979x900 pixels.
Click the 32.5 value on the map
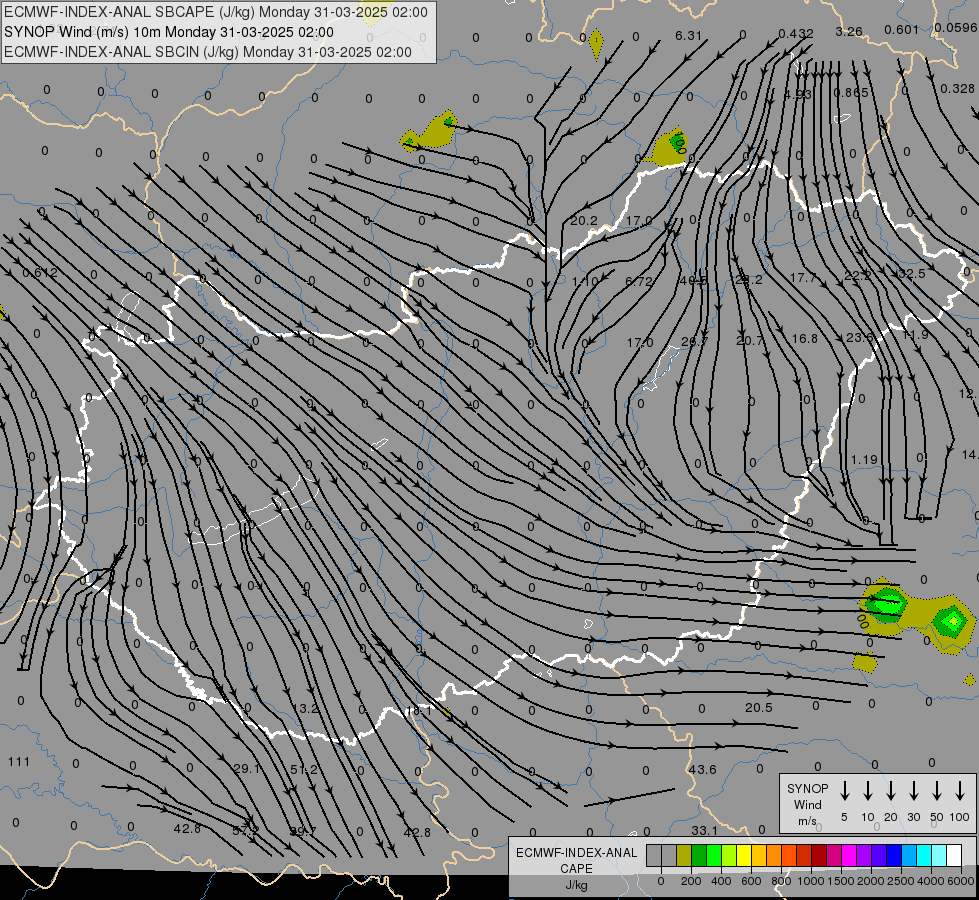coord(912,274)
